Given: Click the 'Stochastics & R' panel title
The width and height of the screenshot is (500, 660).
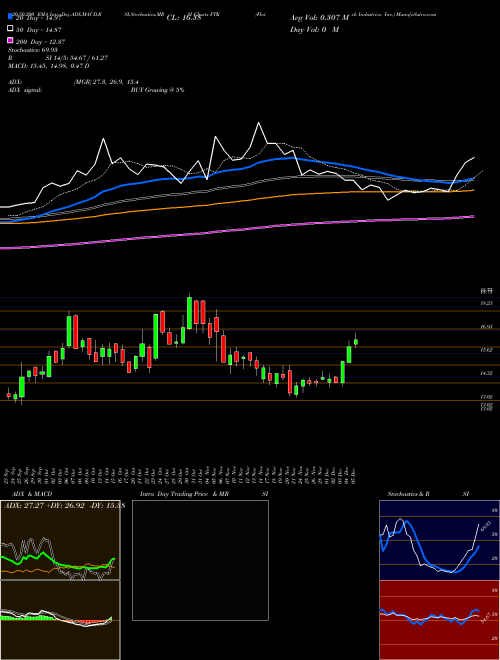Looking at the screenshot, I should tap(409, 494).
